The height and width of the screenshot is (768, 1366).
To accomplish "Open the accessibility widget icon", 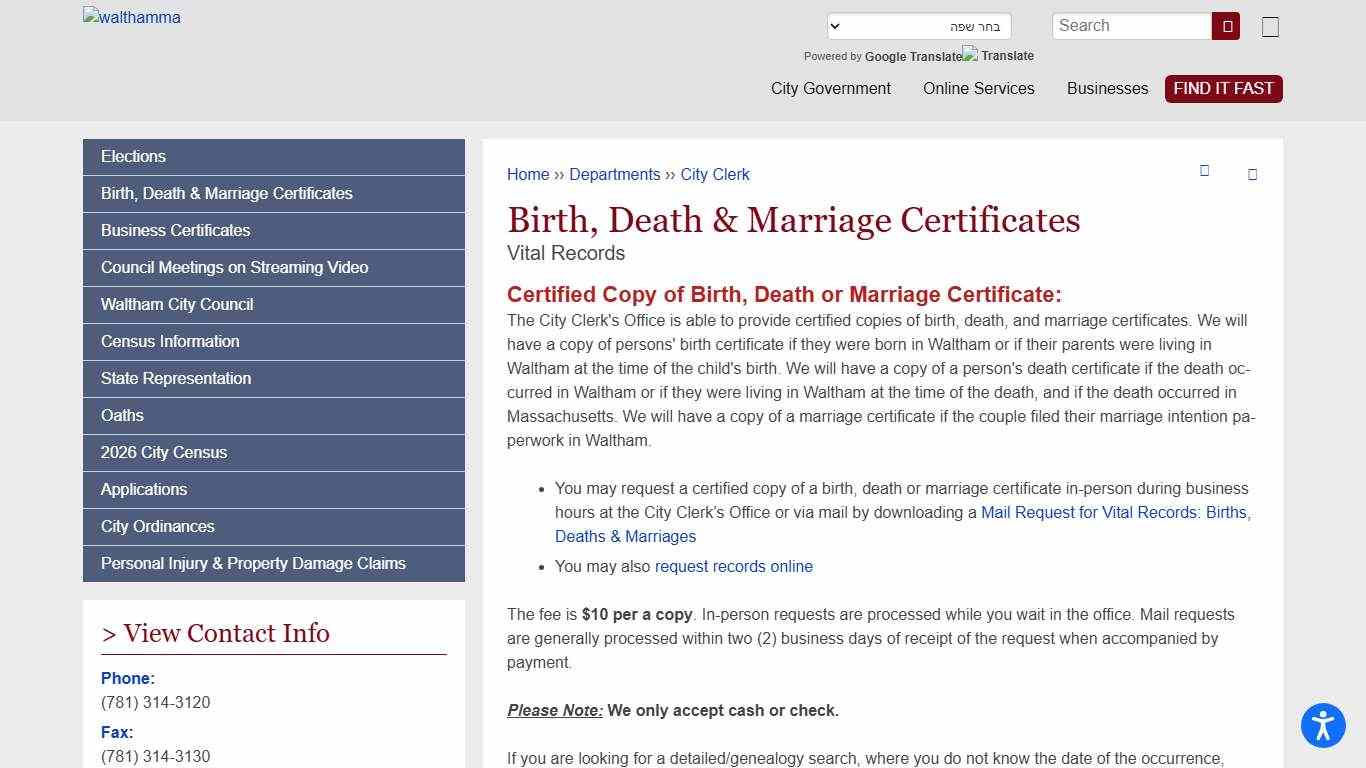I will pos(1322,726).
